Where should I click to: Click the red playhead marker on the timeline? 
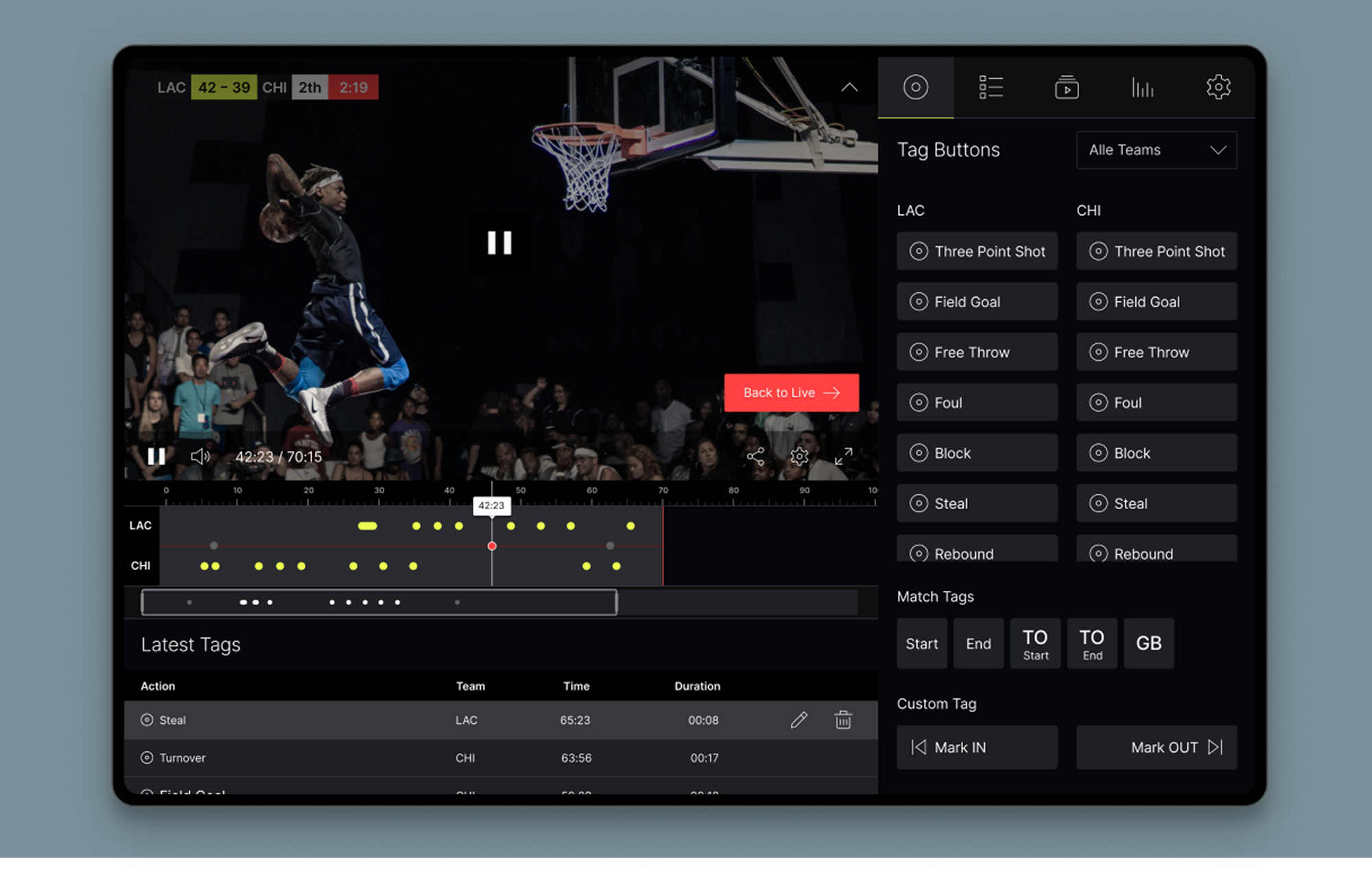pos(492,546)
